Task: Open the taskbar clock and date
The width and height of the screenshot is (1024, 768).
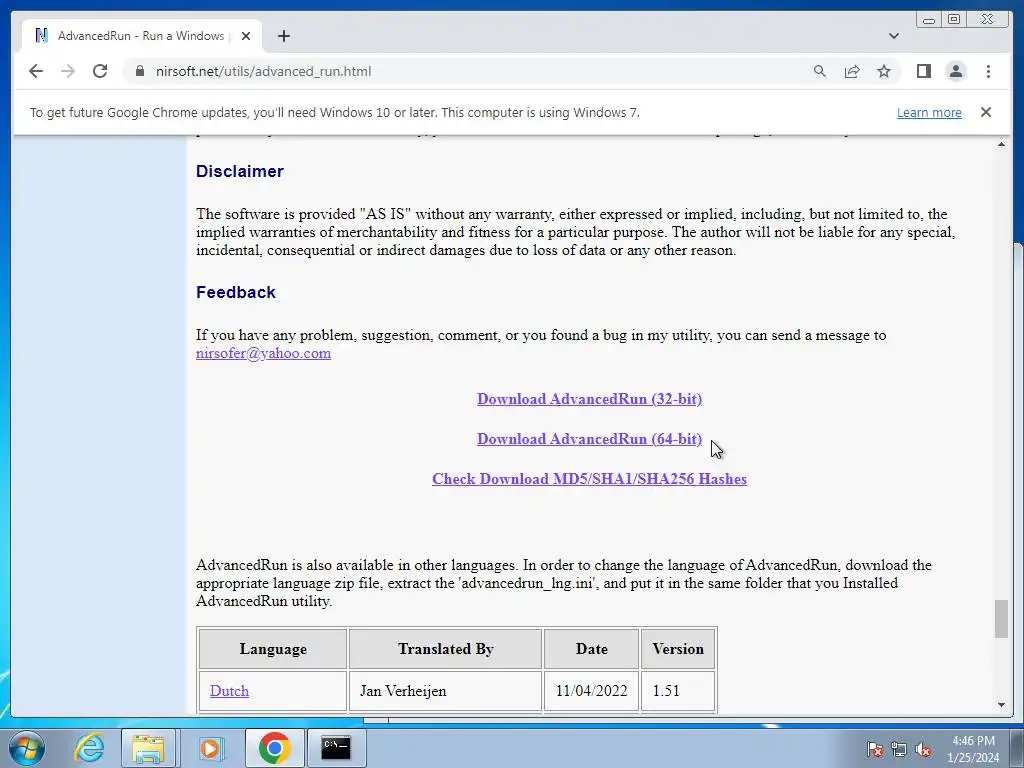Action: coord(973,749)
